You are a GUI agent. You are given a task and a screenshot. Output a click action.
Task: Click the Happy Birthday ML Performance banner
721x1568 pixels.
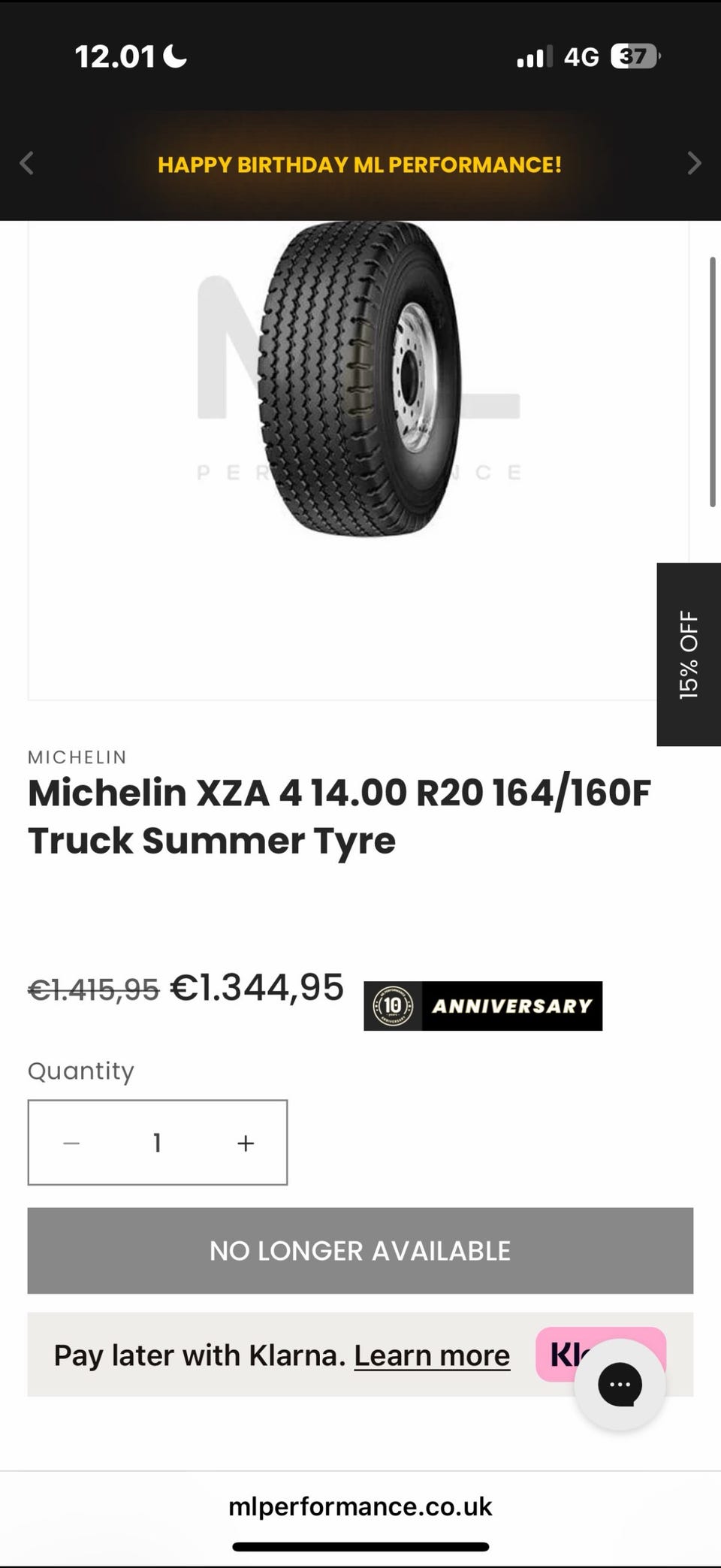(x=360, y=165)
